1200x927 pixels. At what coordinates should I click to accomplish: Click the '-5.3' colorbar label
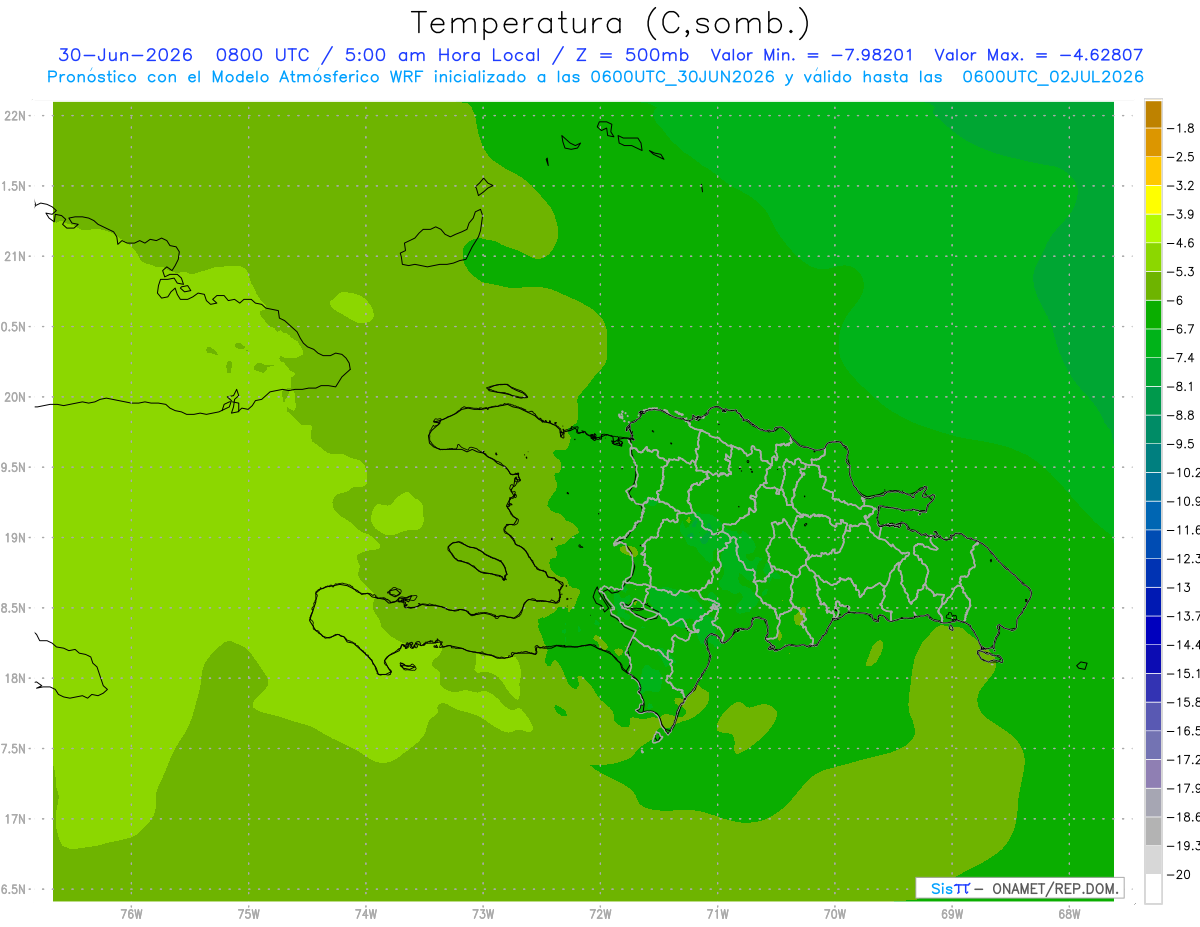tap(1181, 271)
